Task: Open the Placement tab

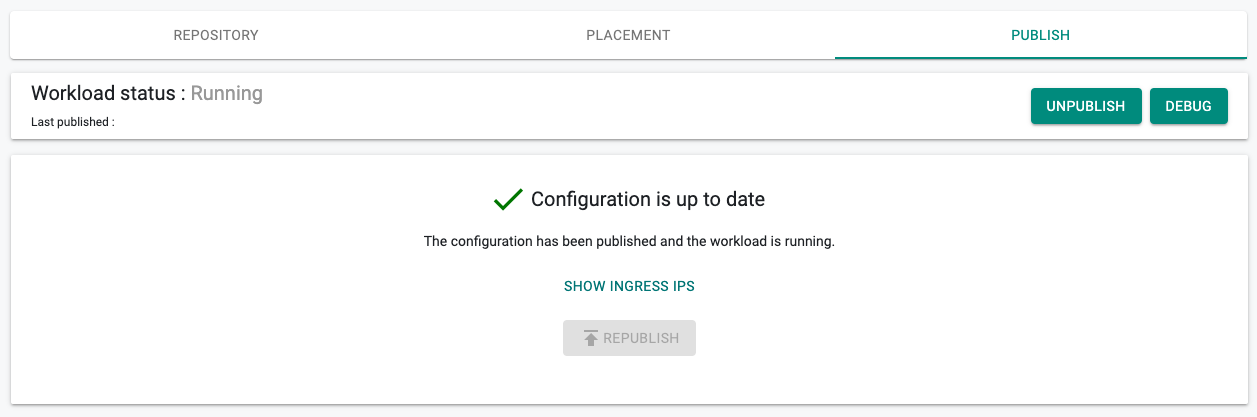Action: 628,35
